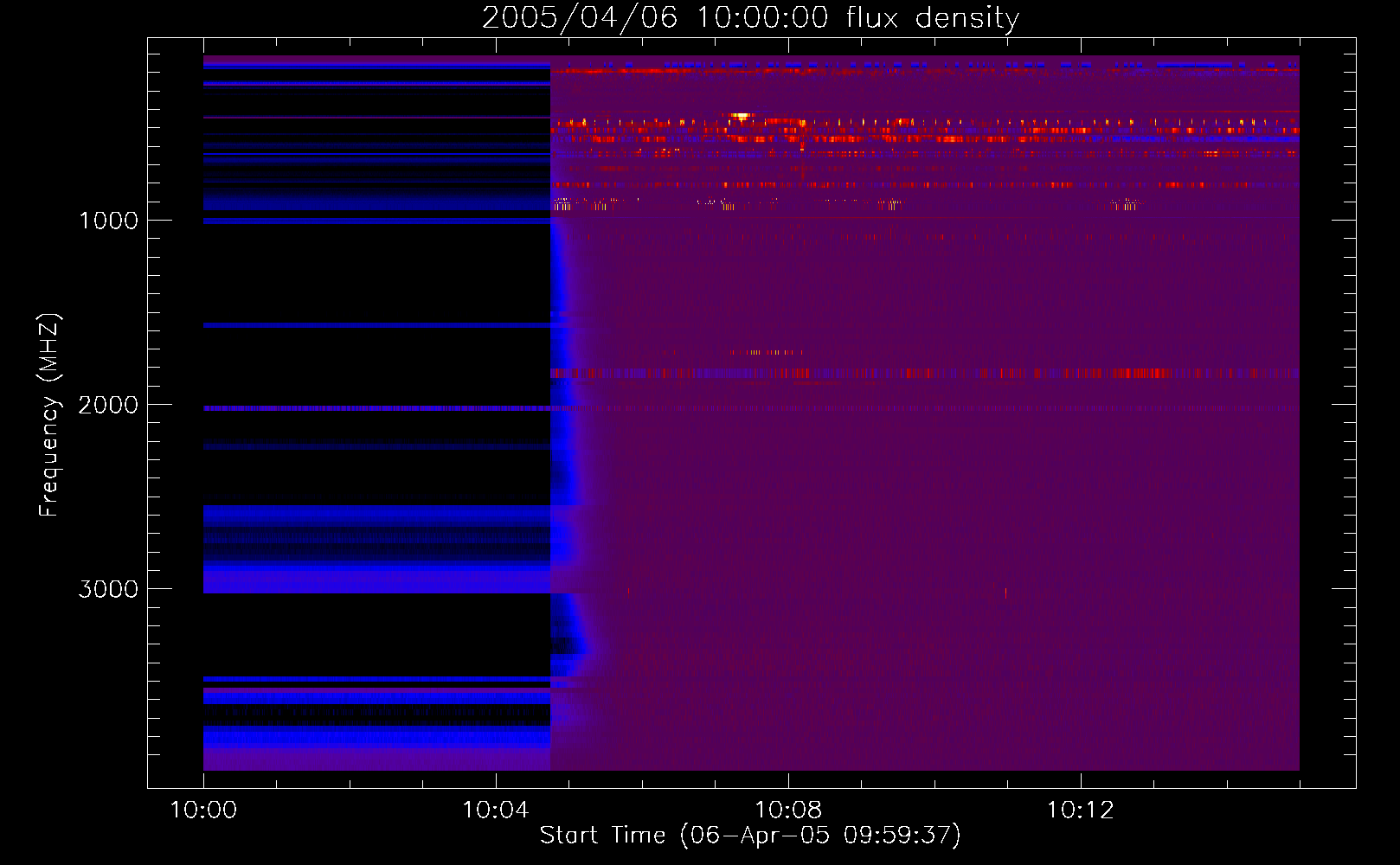Click the plot title '2005/04/06 10:00:00 flux density'

coord(749,18)
